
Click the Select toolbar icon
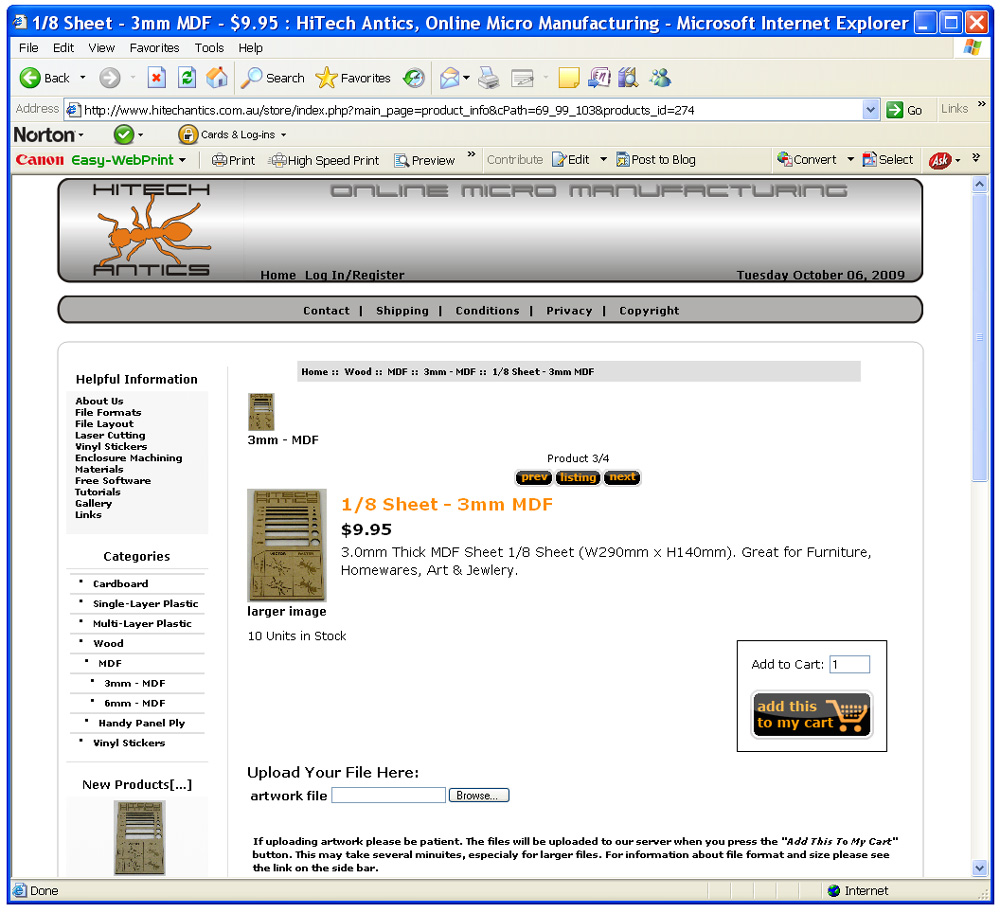pos(869,159)
